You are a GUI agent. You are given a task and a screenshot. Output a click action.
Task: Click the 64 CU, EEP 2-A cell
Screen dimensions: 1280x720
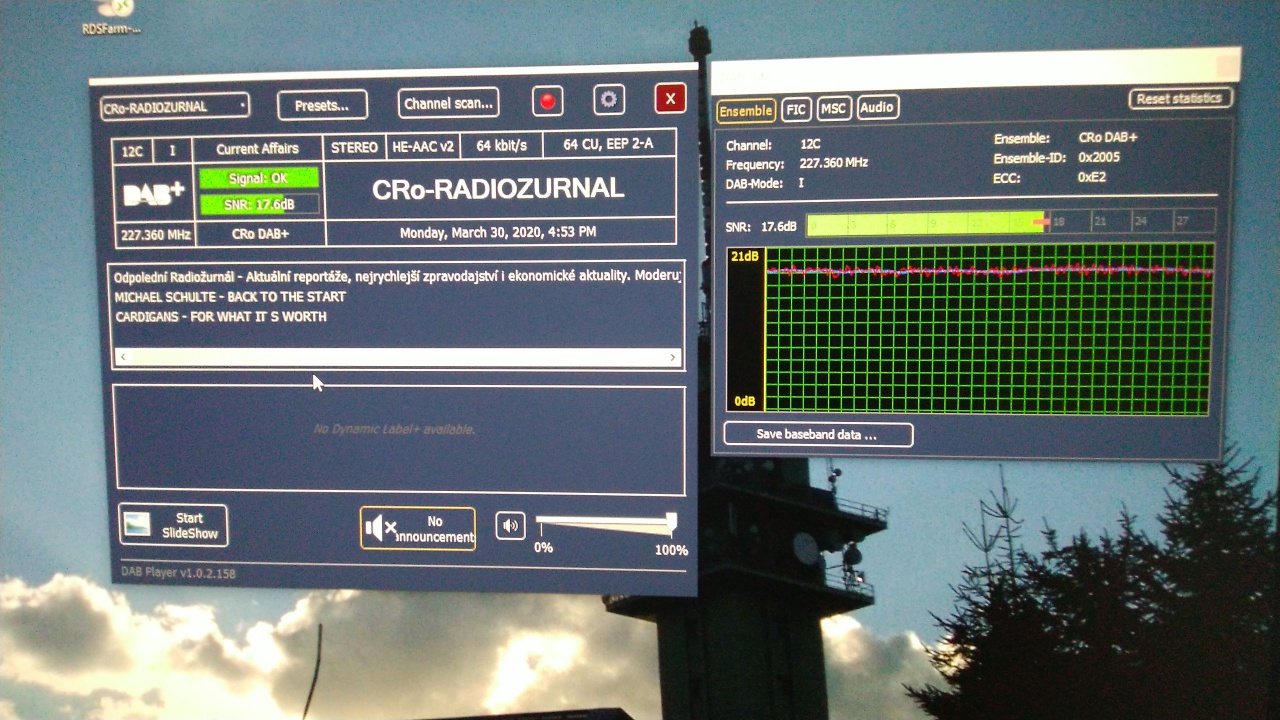click(x=608, y=144)
